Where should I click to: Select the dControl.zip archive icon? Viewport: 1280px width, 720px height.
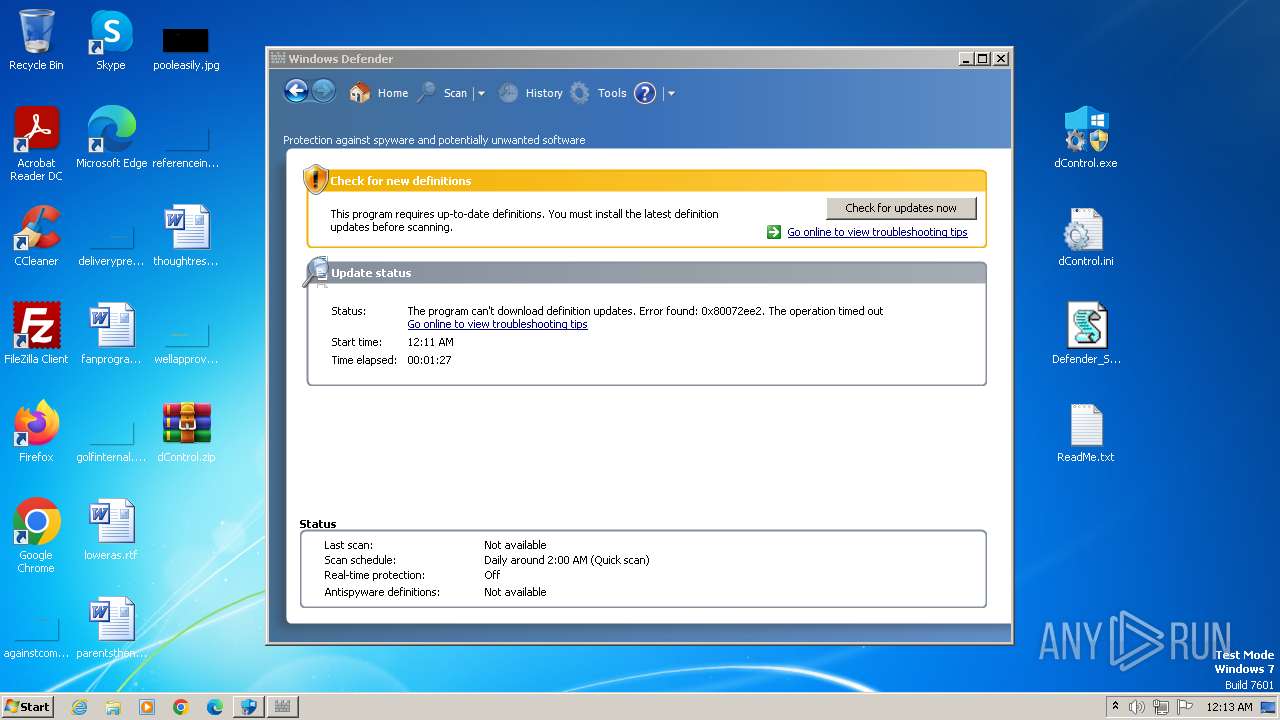[186, 432]
